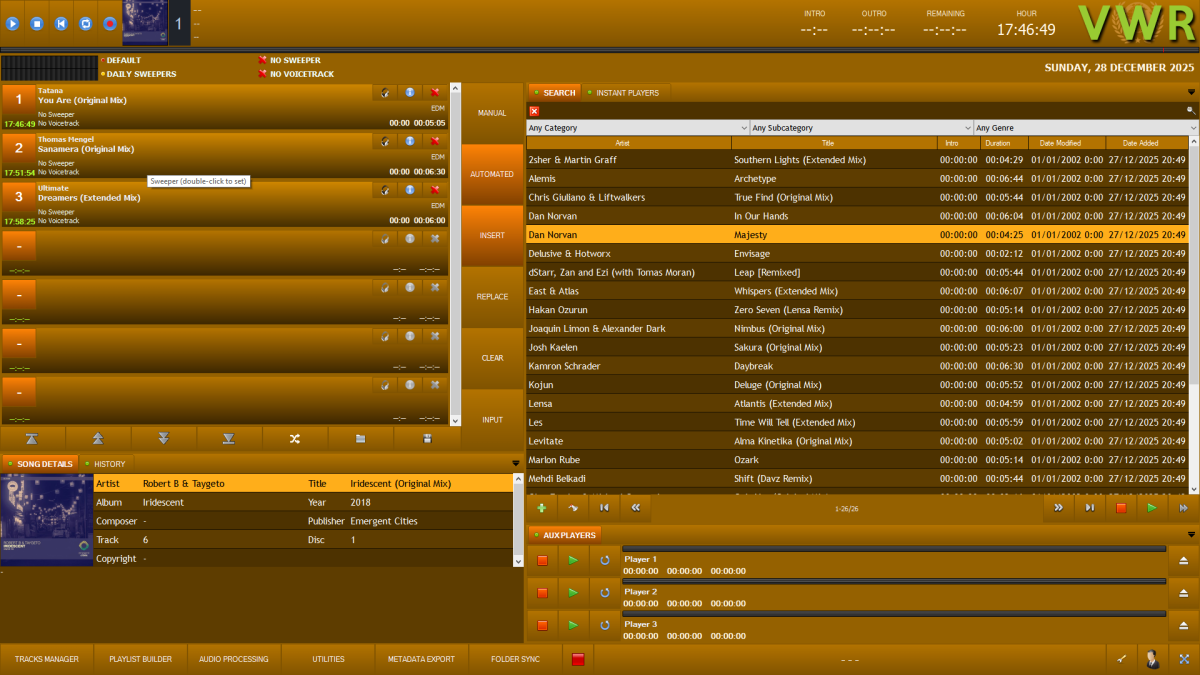Image resolution: width=1200 pixels, height=675 pixels.
Task: Open the info icon for Sanamera on deck 2
Action: (x=409, y=141)
